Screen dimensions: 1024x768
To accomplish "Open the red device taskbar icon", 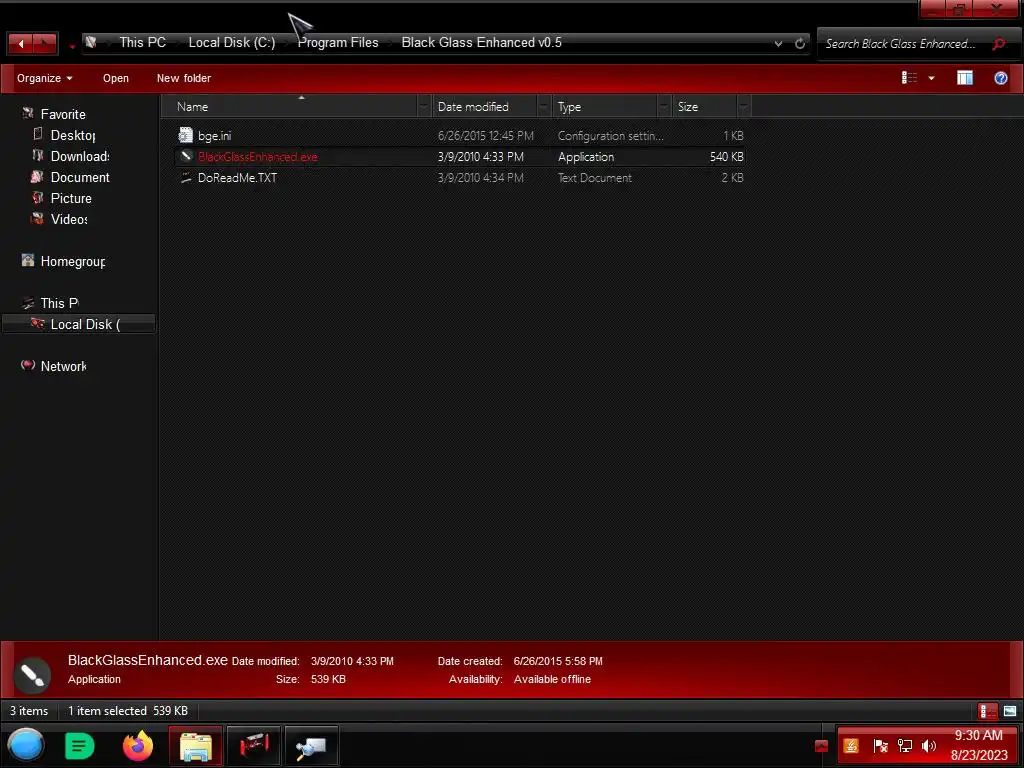I will pos(253,746).
